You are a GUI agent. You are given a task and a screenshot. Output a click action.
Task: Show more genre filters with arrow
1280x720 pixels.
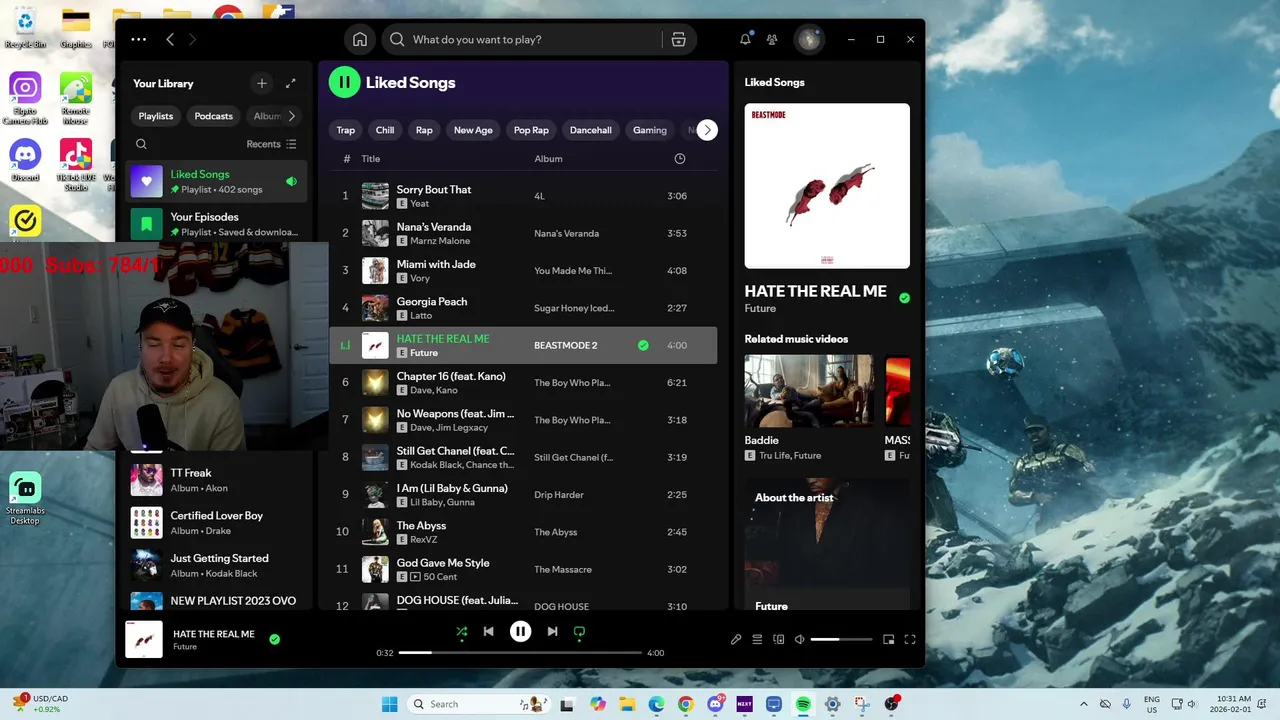click(707, 130)
